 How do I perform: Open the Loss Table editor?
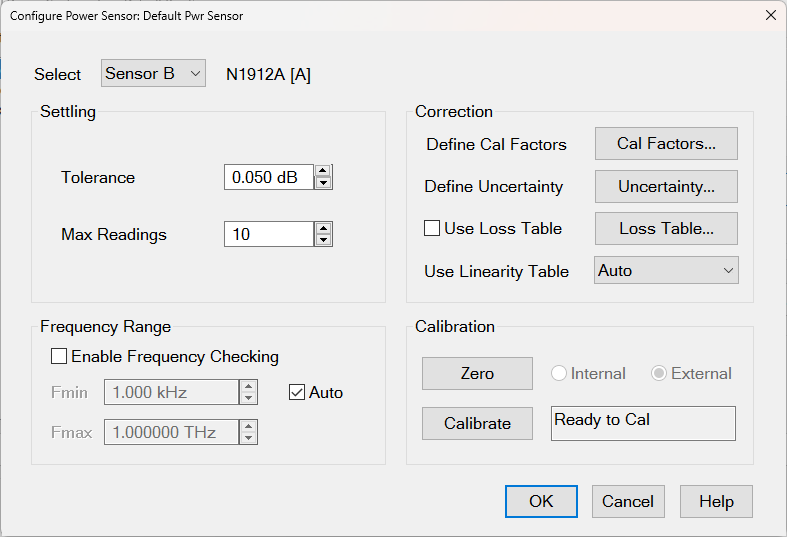coord(666,228)
